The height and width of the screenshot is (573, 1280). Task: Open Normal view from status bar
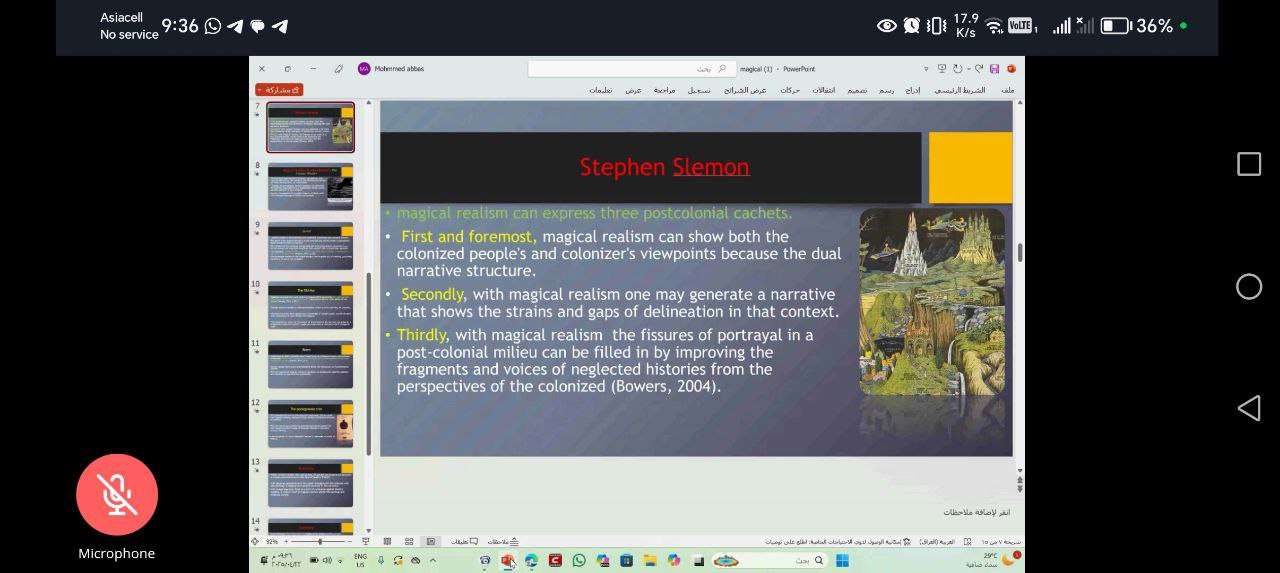pyautogui.click(x=431, y=541)
